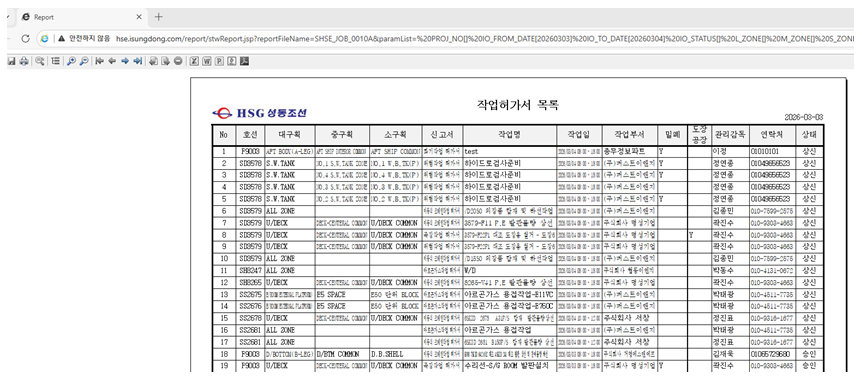Select ship number SH8247 in row 11
The width and height of the screenshot is (862, 389).
tap(249, 271)
